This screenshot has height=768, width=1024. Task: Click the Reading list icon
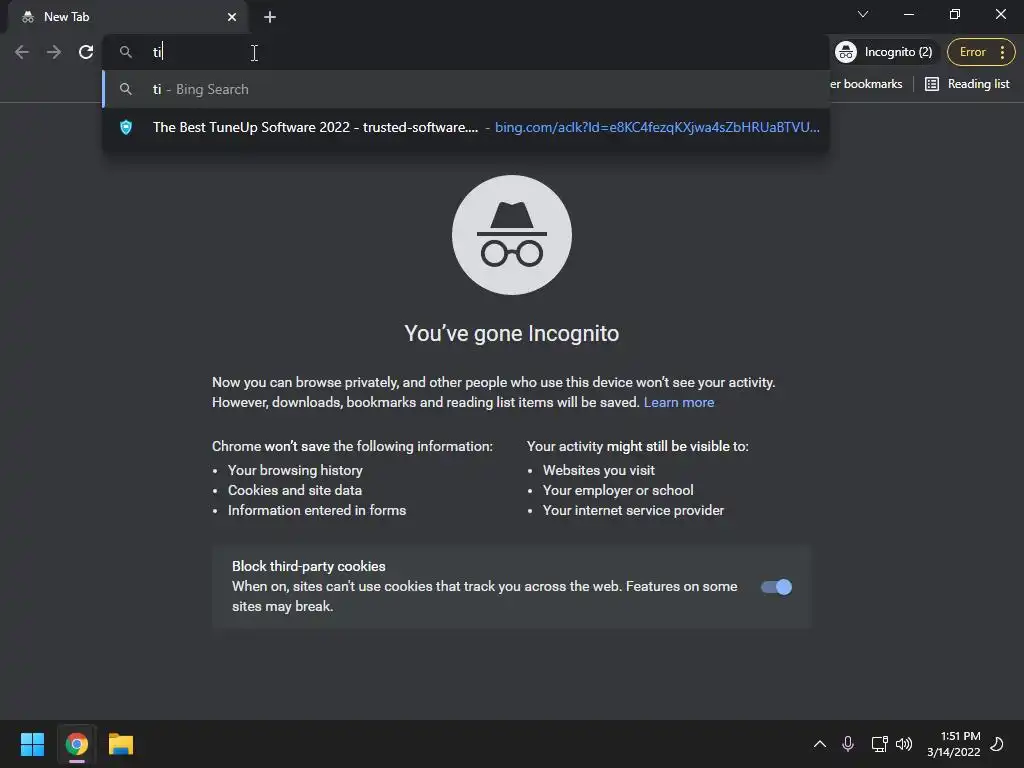pyautogui.click(x=932, y=84)
